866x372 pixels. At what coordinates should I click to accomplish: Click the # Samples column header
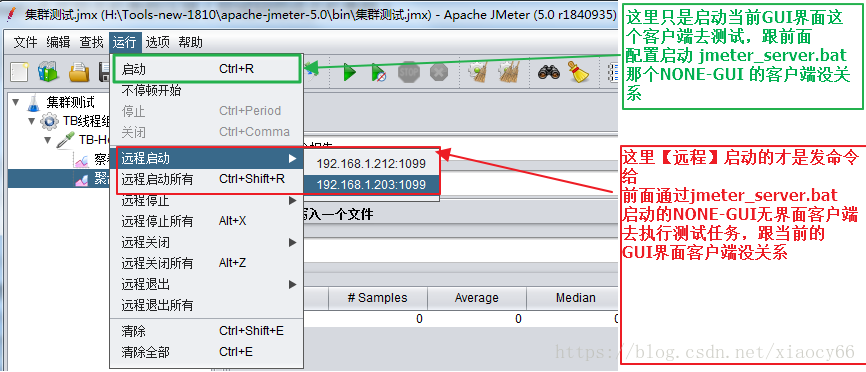click(x=378, y=298)
